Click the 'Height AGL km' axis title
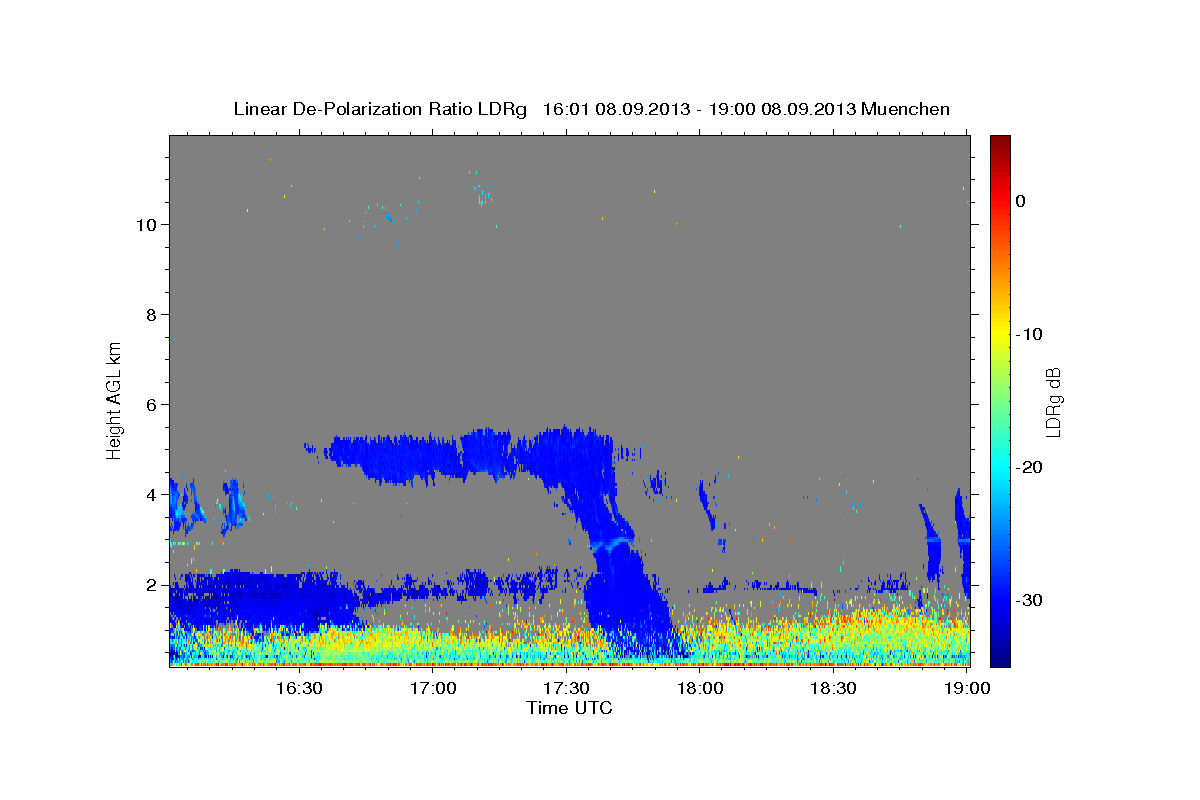 coord(114,399)
